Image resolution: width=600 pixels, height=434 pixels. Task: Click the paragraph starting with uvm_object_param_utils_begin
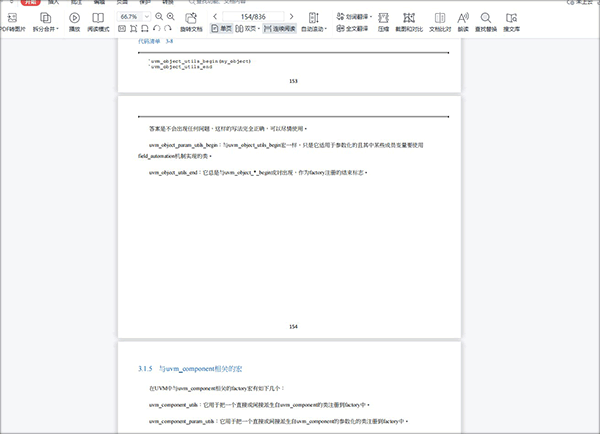pos(280,150)
